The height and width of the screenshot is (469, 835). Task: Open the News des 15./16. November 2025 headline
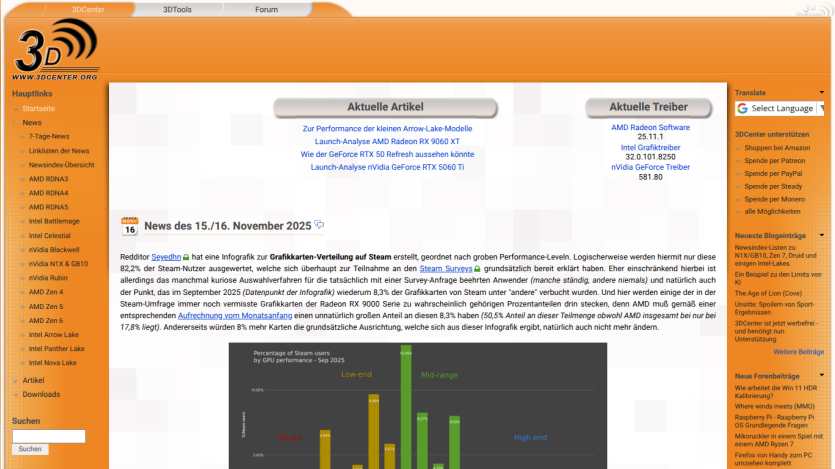click(227, 226)
